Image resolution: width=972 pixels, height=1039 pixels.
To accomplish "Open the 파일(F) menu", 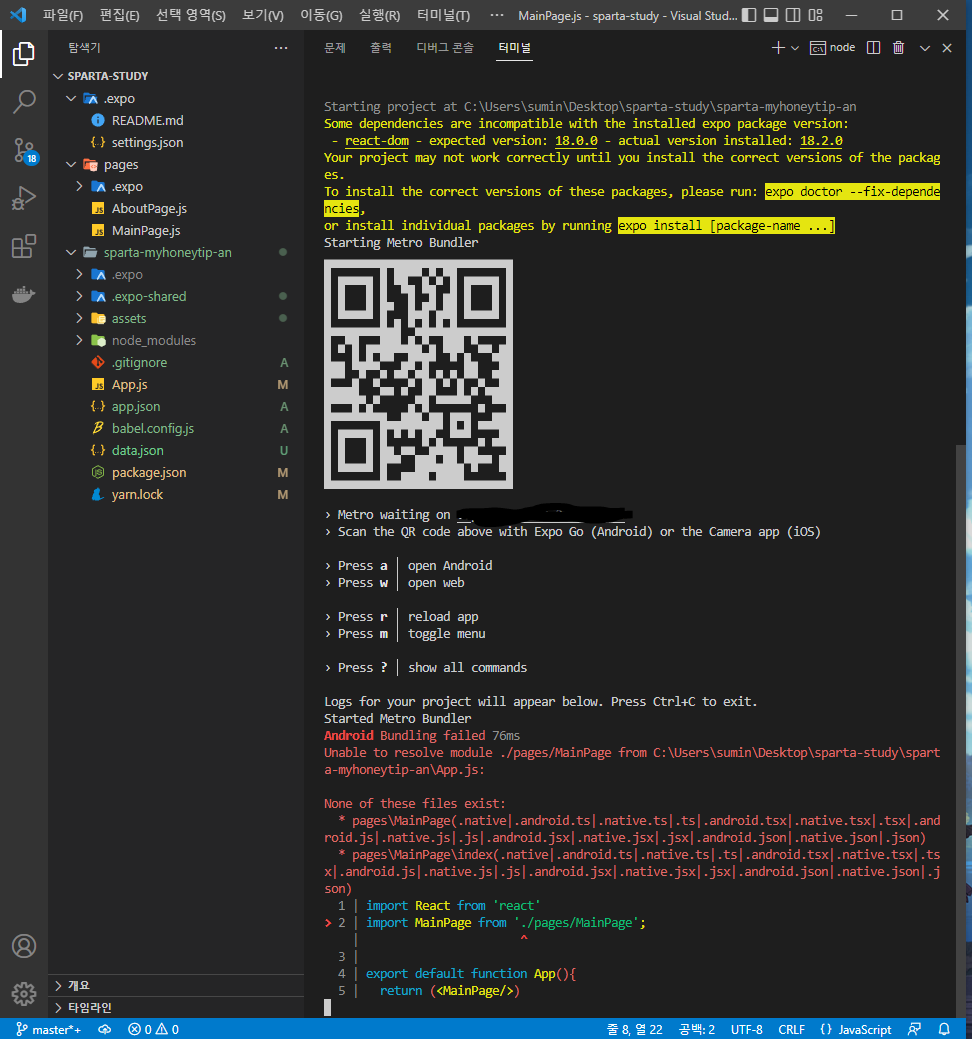I will (63, 15).
